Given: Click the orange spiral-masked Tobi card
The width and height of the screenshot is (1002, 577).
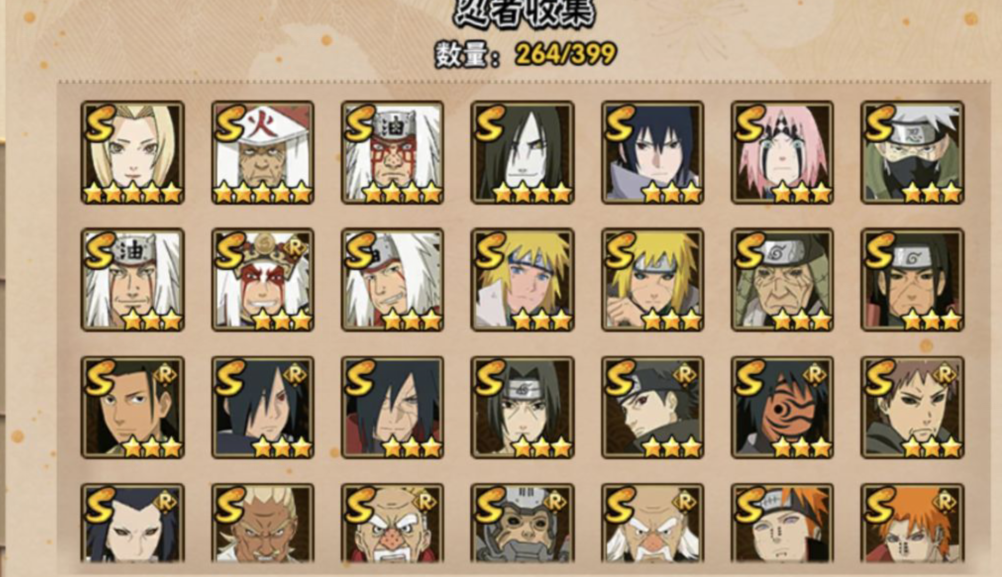Looking at the screenshot, I should 782,408.
